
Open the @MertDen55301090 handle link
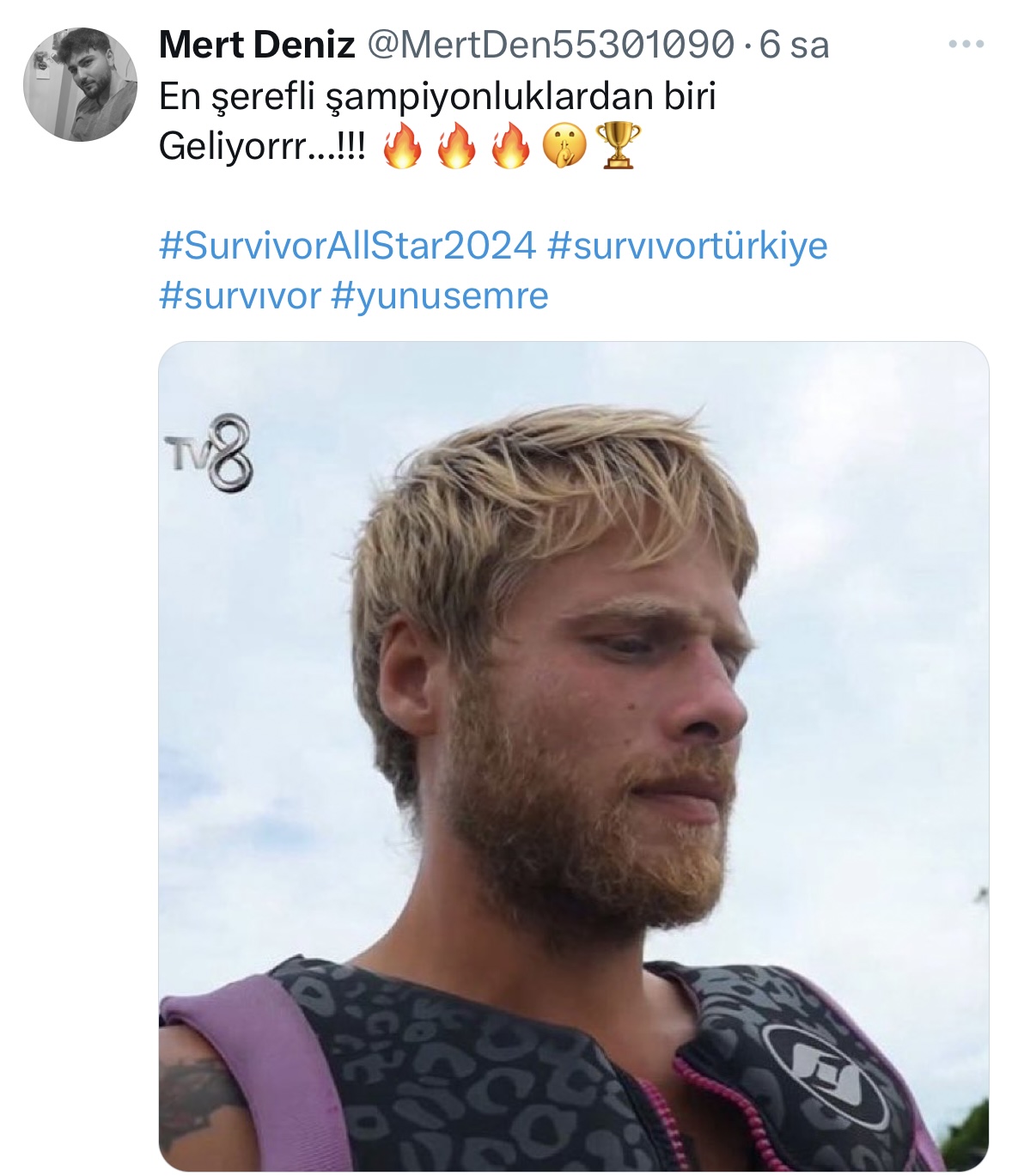(551, 45)
